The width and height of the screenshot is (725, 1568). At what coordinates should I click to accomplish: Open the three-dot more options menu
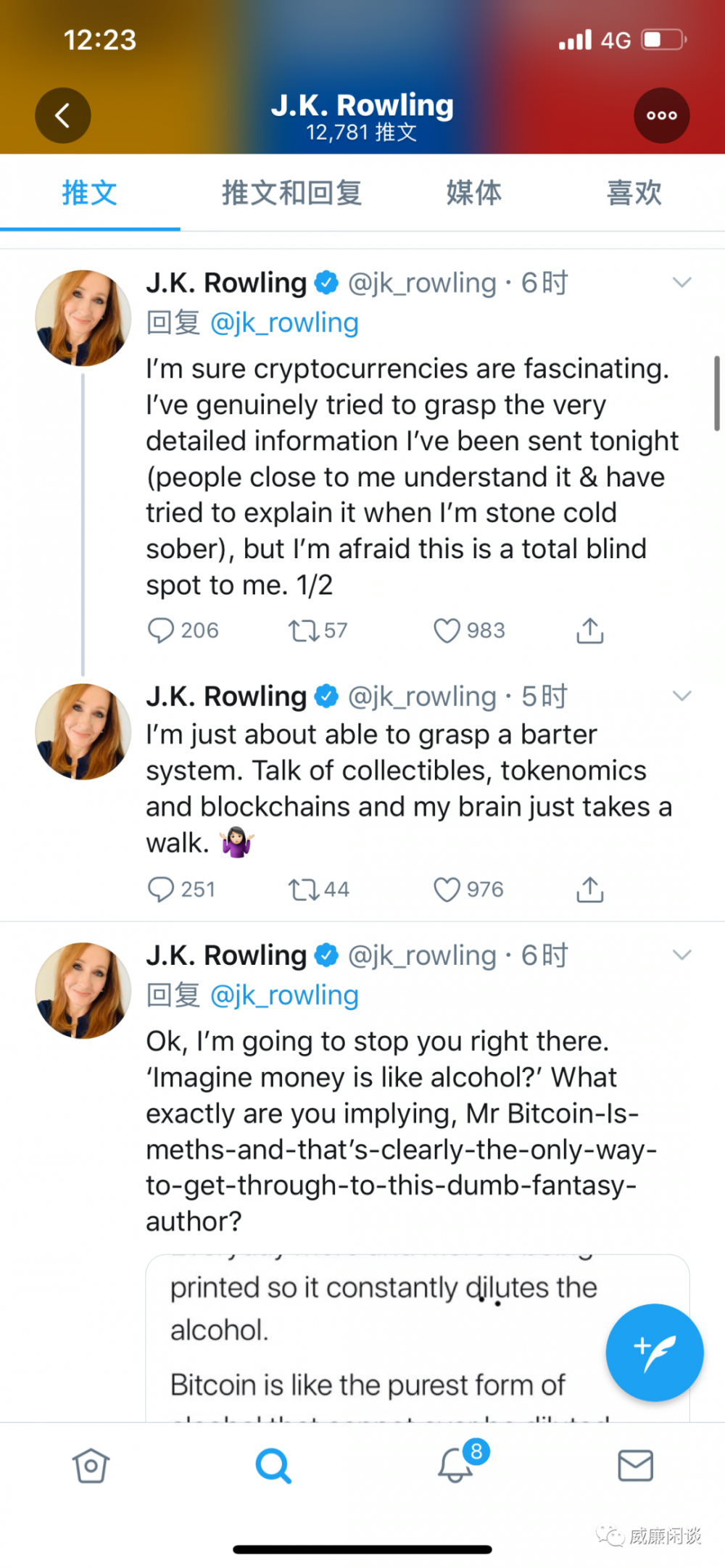point(661,115)
